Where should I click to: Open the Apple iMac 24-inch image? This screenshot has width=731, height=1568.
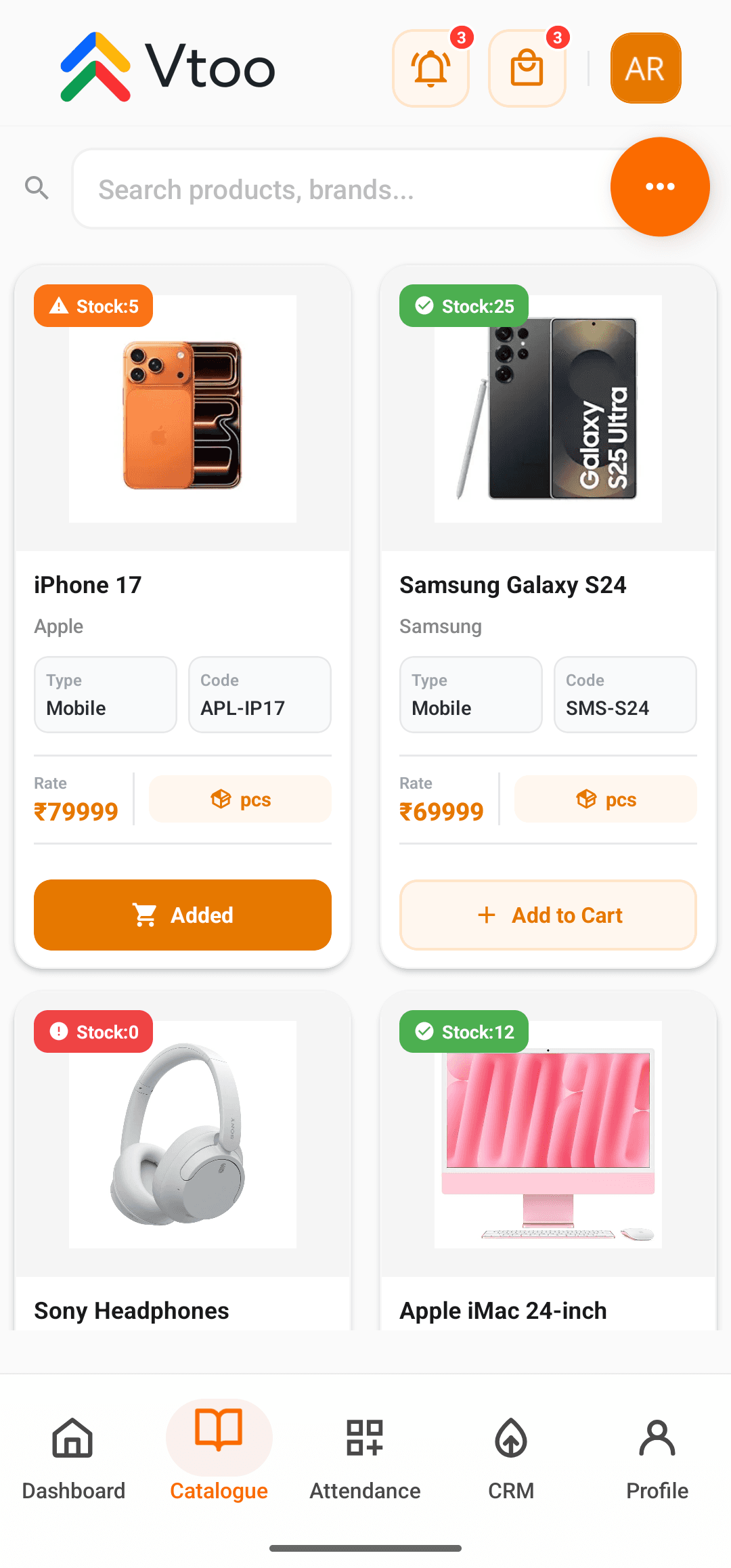(548, 1135)
